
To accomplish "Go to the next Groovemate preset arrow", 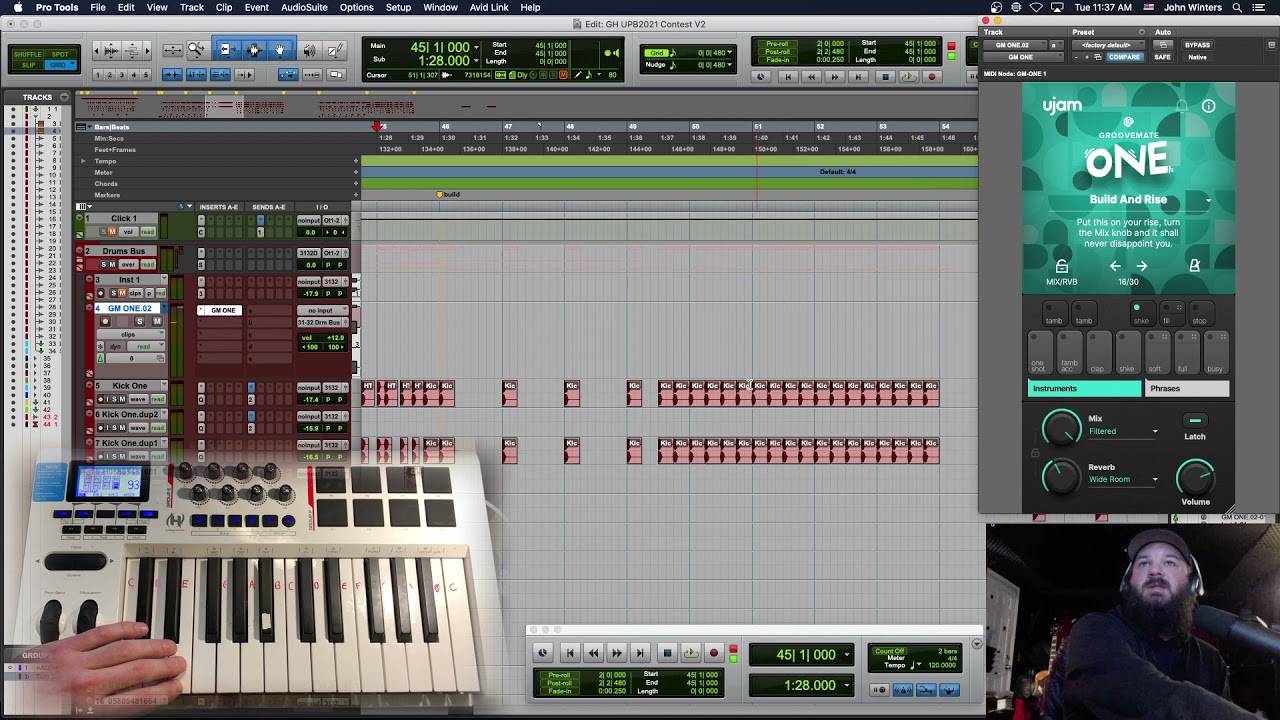I will (x=1142, y=266).
